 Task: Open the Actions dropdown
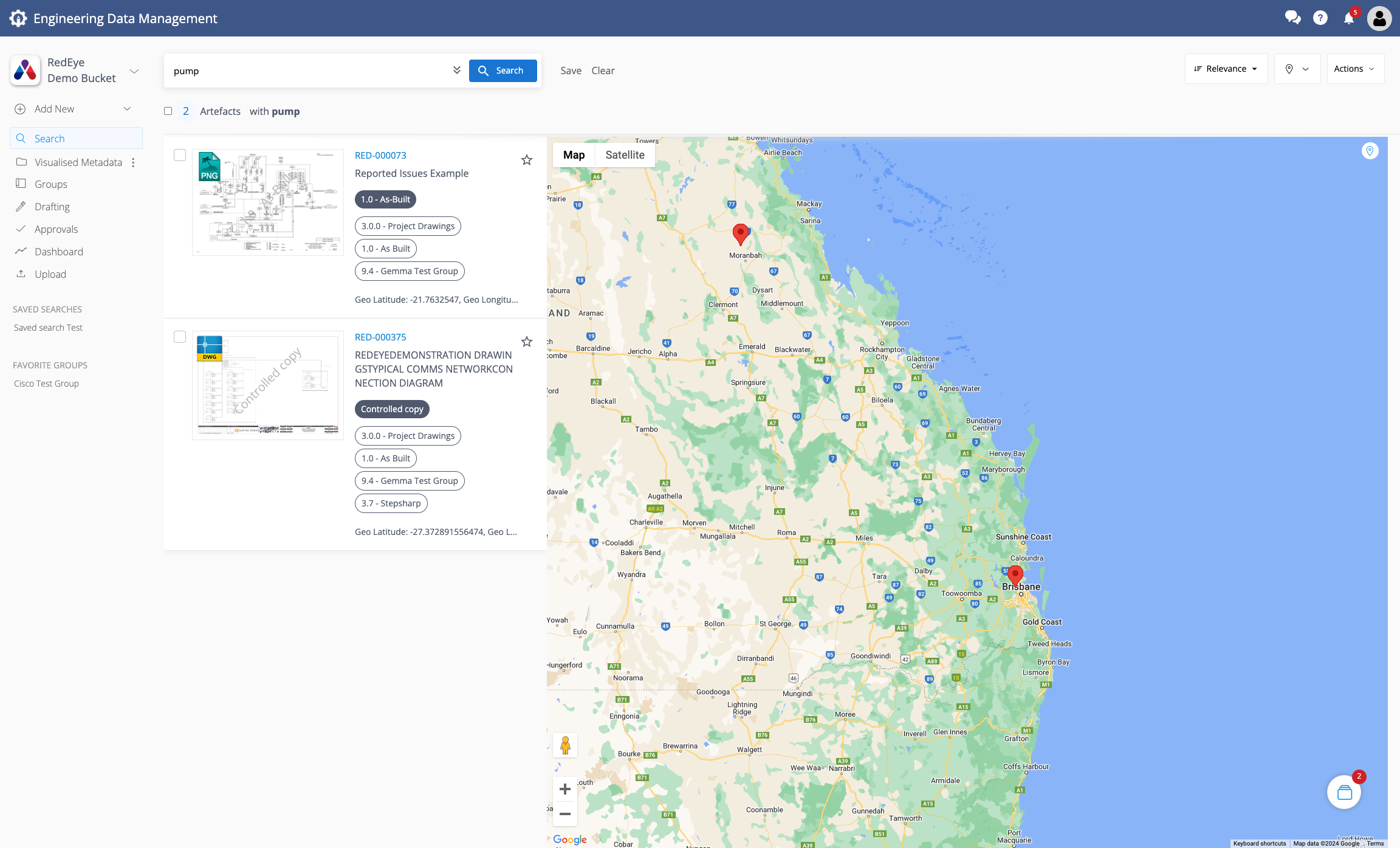click(1354, 69)
